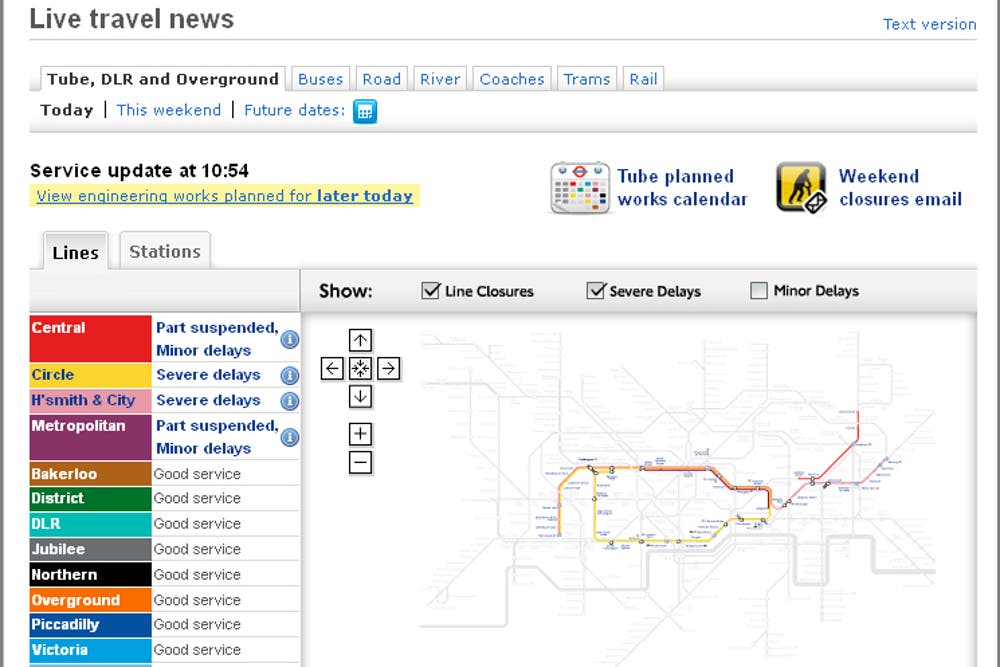Open the Text version link
This screenshot has width=1000, height=667.
click(x=929, y=24)
